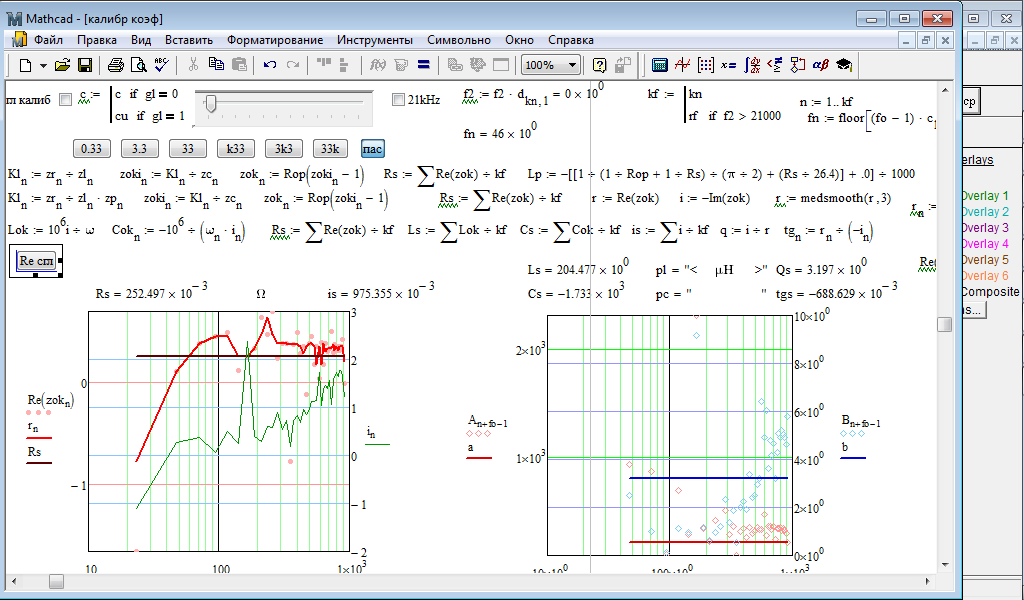Viewport: 1024px width, 600px height.
Task: Open the Greek symbols palette
Action: (820, 65)
